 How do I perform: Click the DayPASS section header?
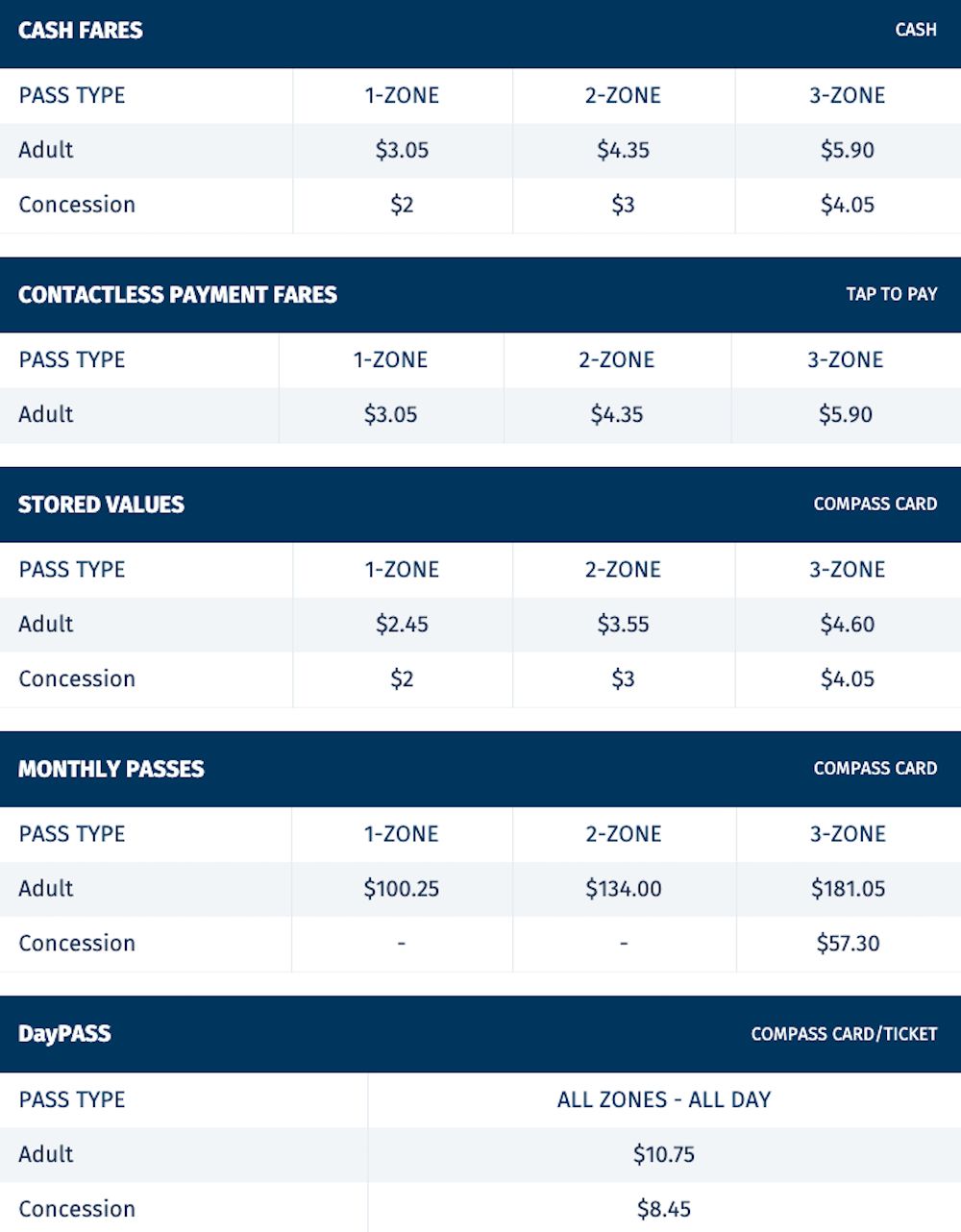click(64, 1034)
